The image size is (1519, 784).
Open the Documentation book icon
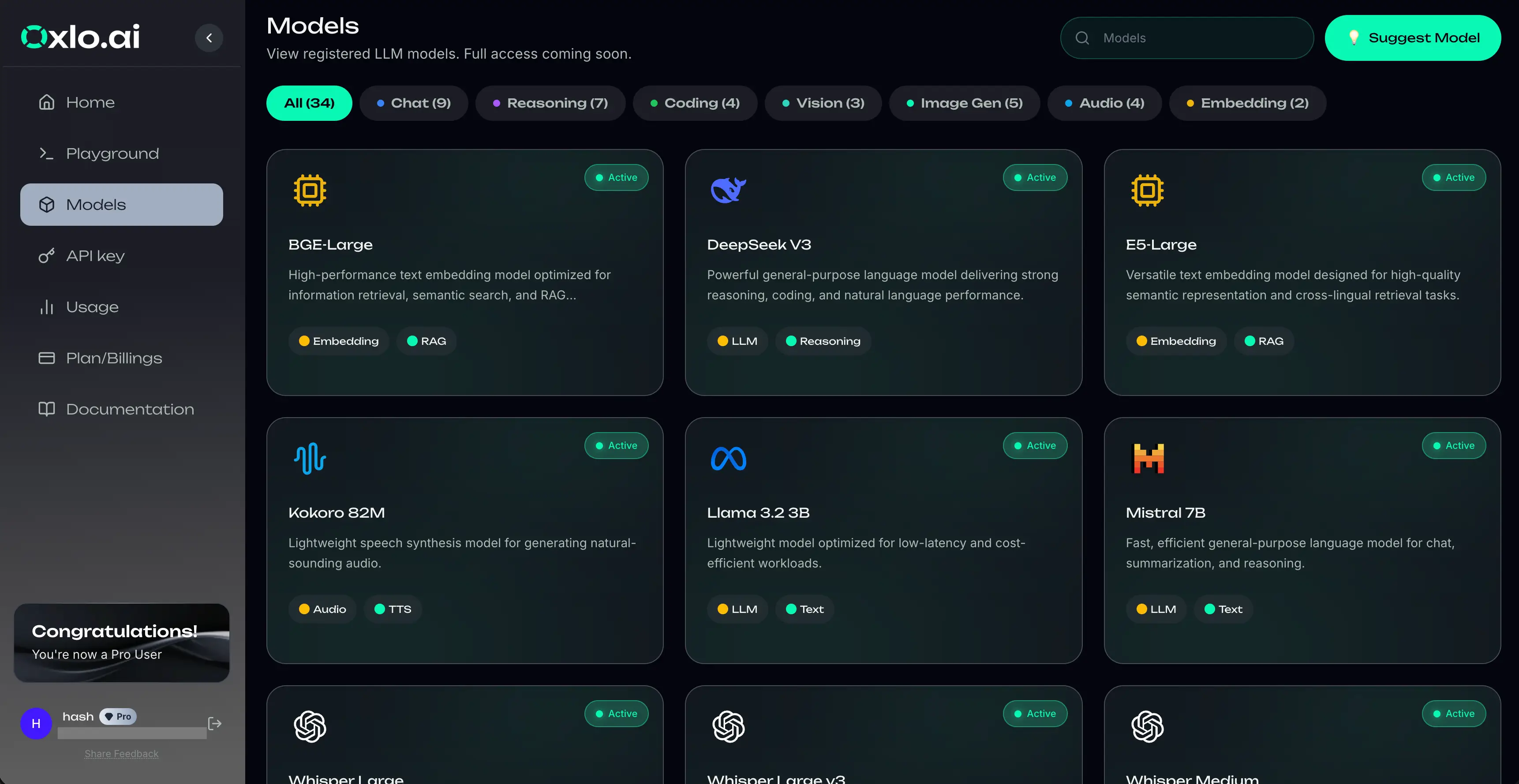click(47, 409)
